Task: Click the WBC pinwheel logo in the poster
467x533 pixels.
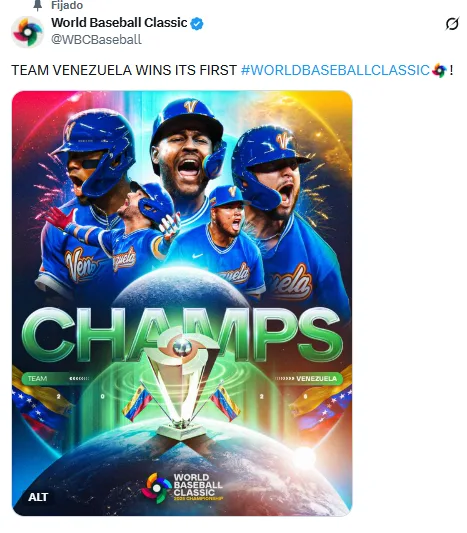Action: (156, 488)
